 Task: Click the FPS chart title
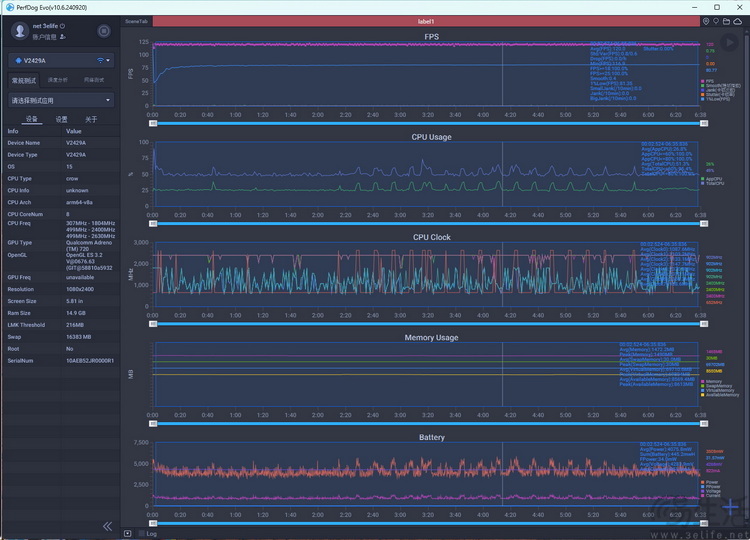(431, 37)
